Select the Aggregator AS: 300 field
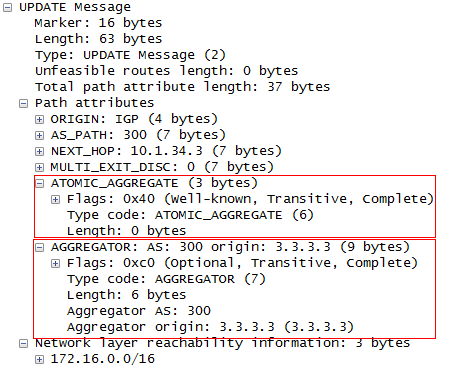Screen dimensions: 465x367 (139, 311)
